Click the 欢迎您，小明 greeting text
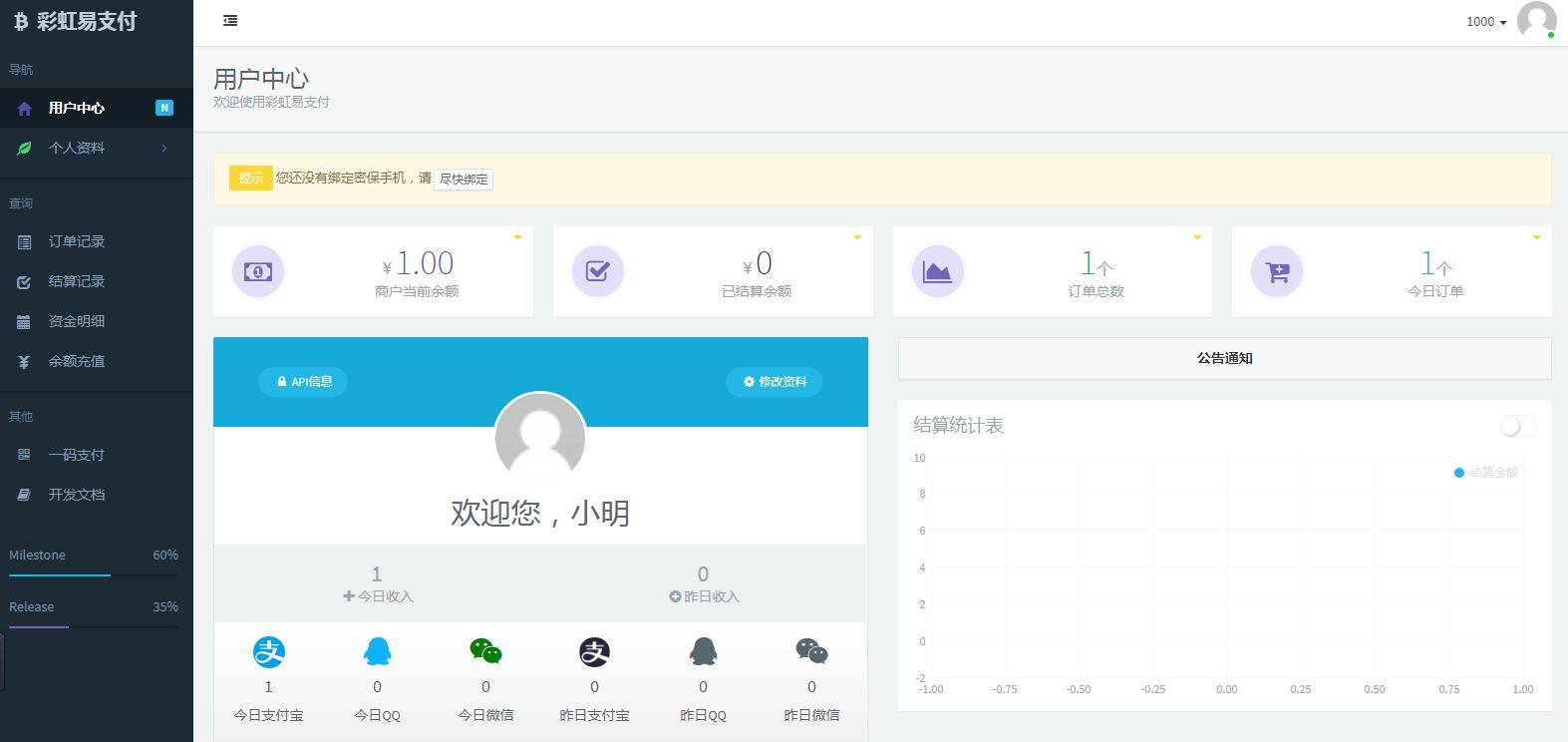This screenshot has height=742, width=1568. (x=540, y=513)
